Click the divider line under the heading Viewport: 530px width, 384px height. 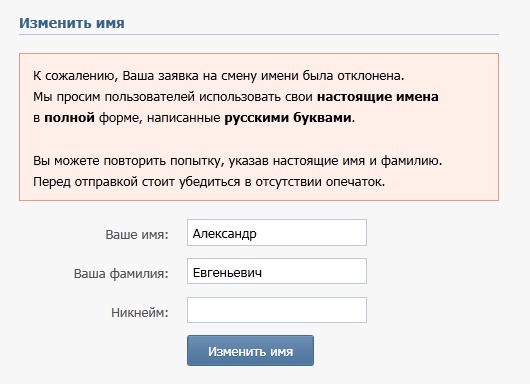point(259,34)
